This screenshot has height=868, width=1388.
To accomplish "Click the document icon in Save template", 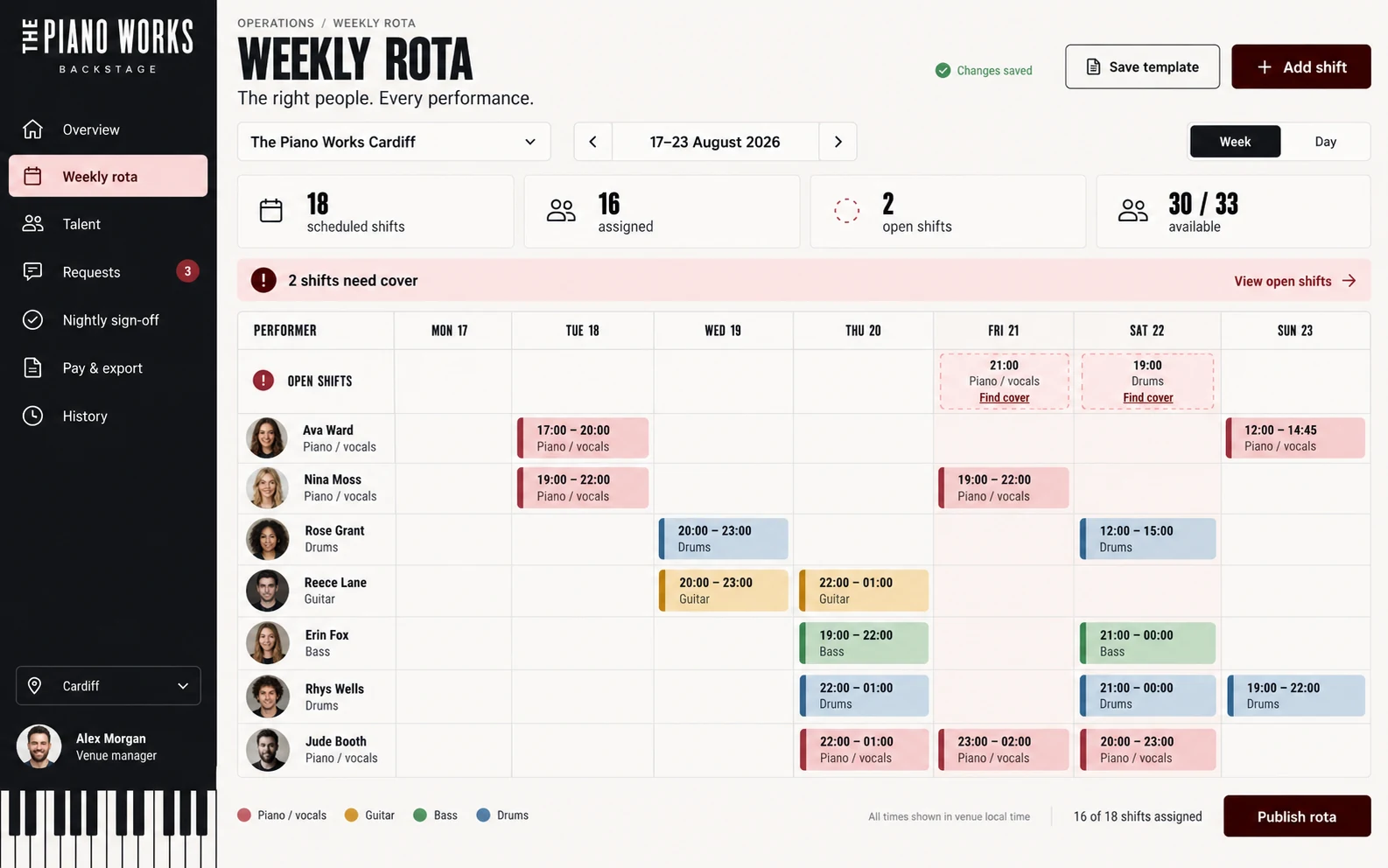I will (1093, 66).
